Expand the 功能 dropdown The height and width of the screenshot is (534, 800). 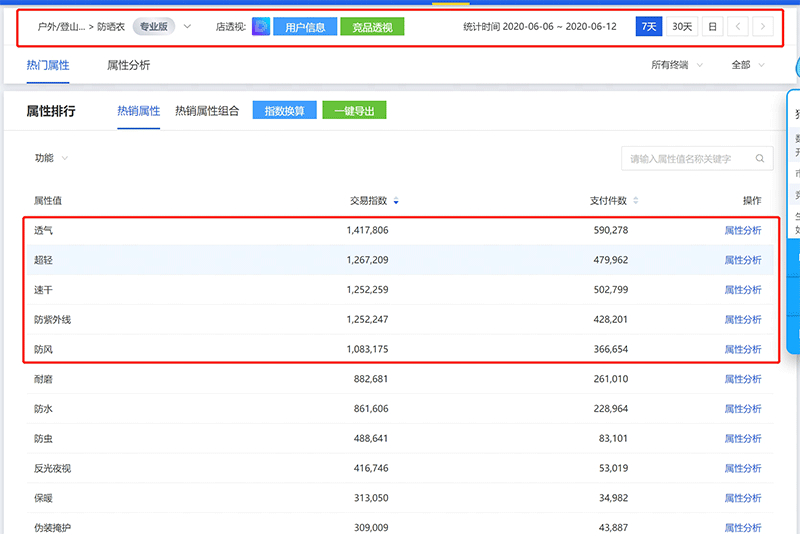tap(51, 158)
